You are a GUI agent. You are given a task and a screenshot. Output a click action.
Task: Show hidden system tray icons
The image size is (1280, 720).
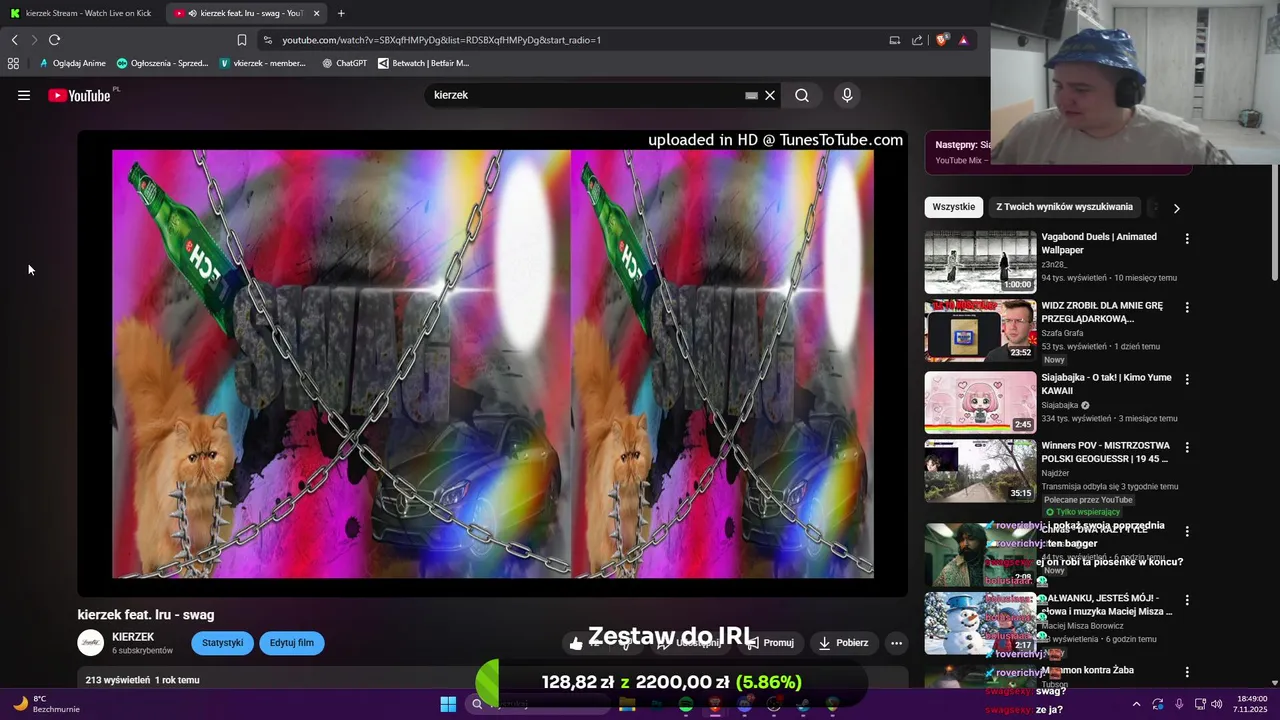coord(1136,704)
